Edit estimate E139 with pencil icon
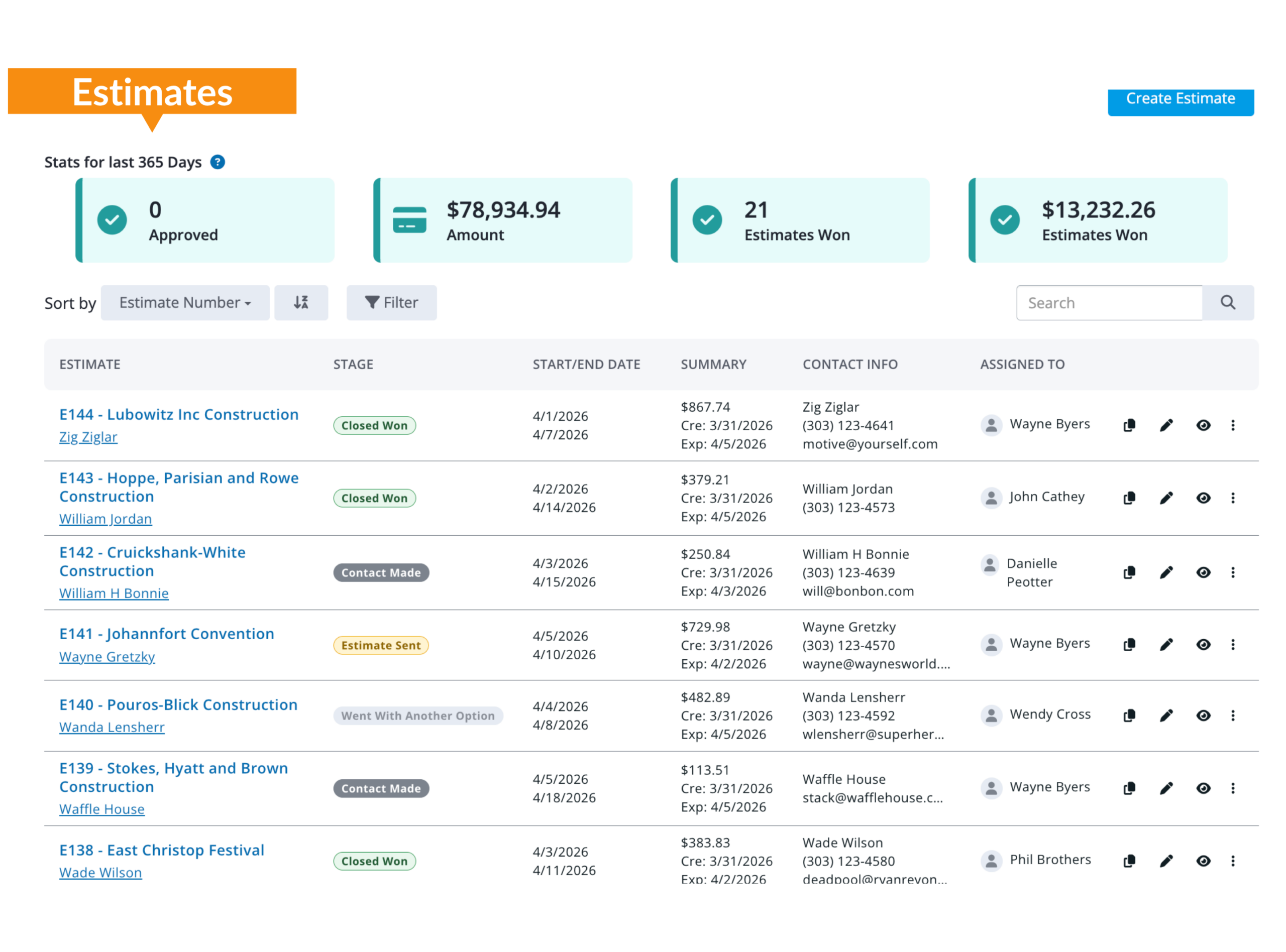The height and width of the screenshot is (952, 1286). point(1166,788)
